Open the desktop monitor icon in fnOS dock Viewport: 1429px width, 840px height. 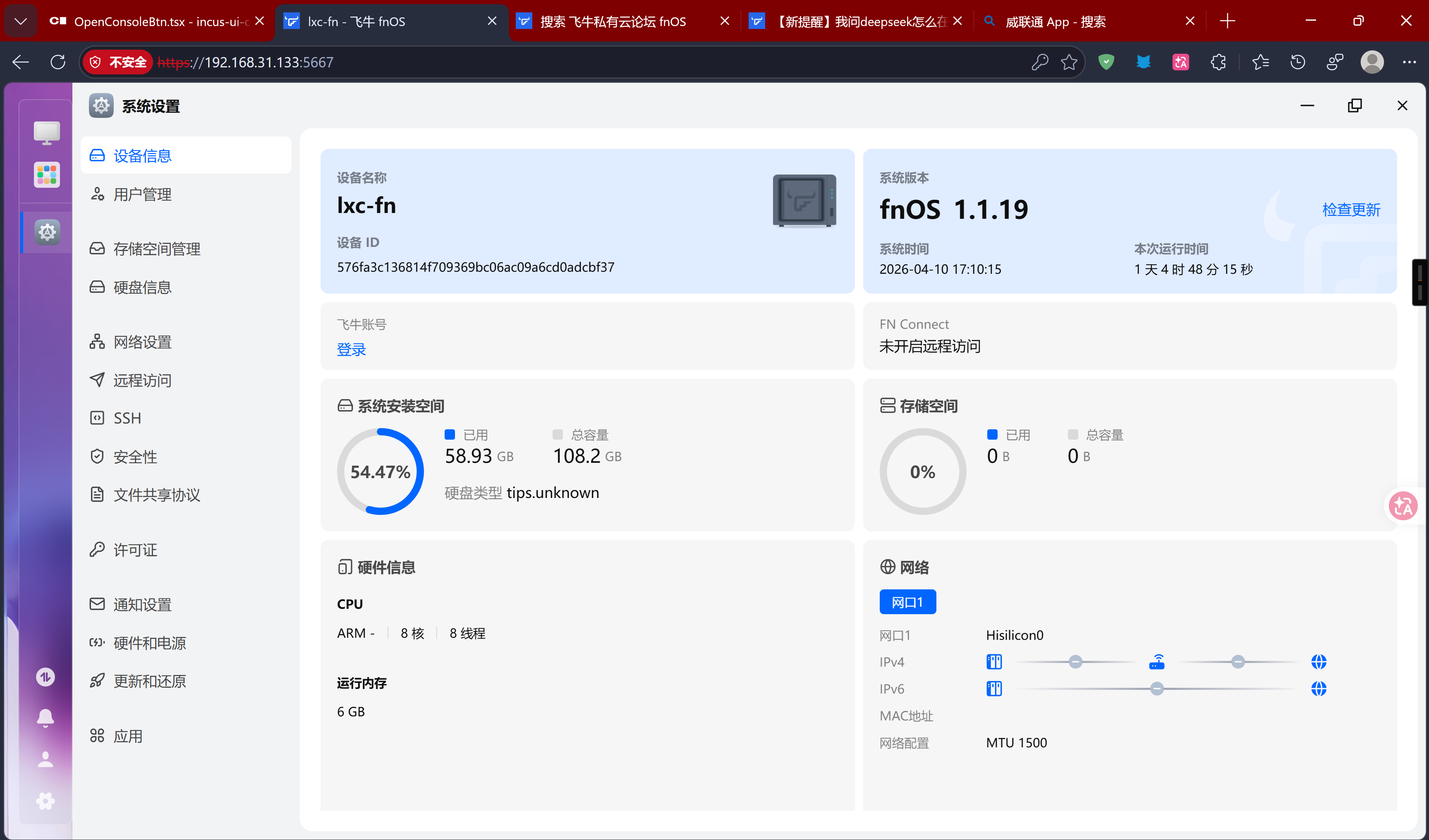[46, 133]
